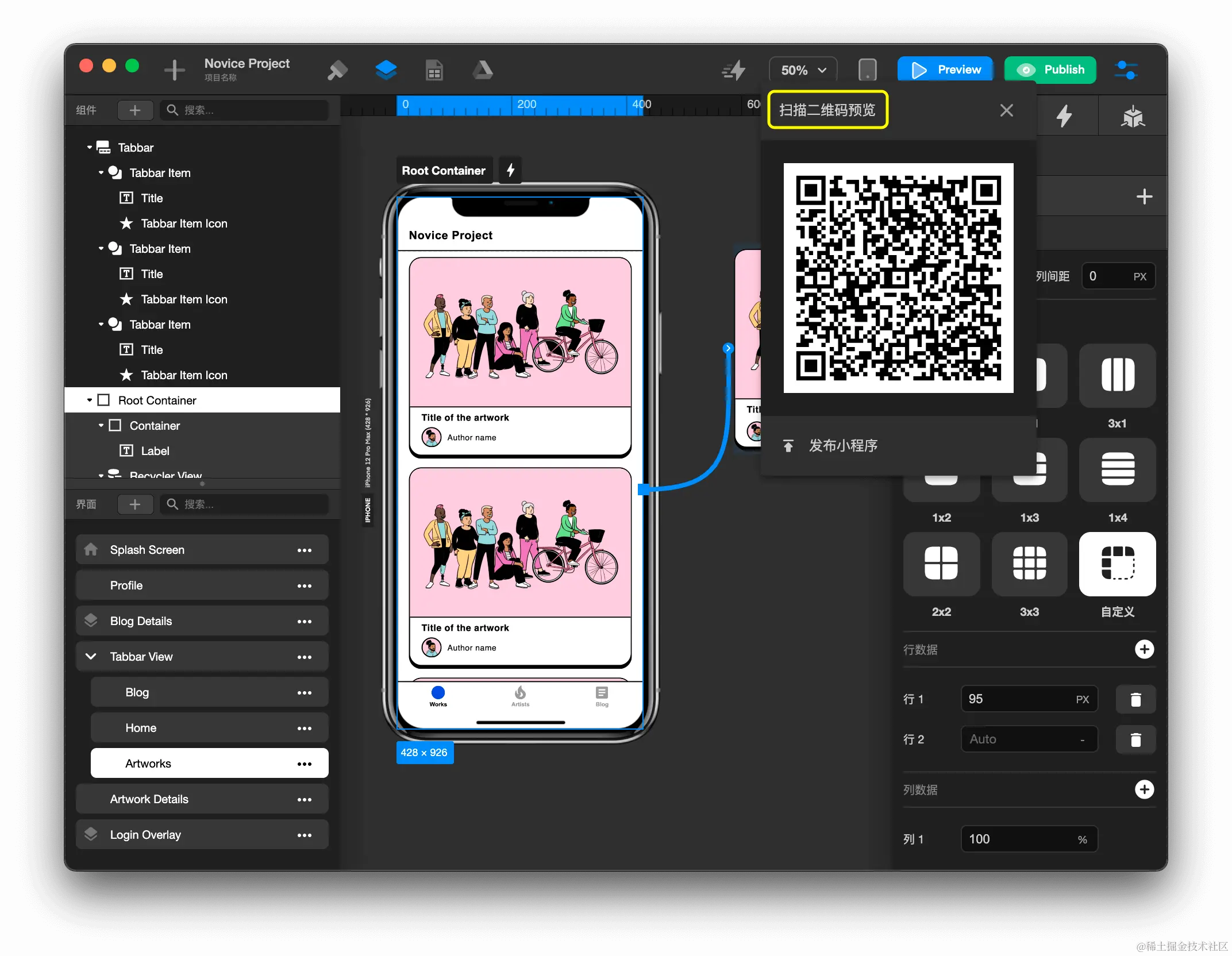Viewport: 1232px width, 956px height.
Task: Select the 1x4 grid layout option
Action: coord(1117,469)
